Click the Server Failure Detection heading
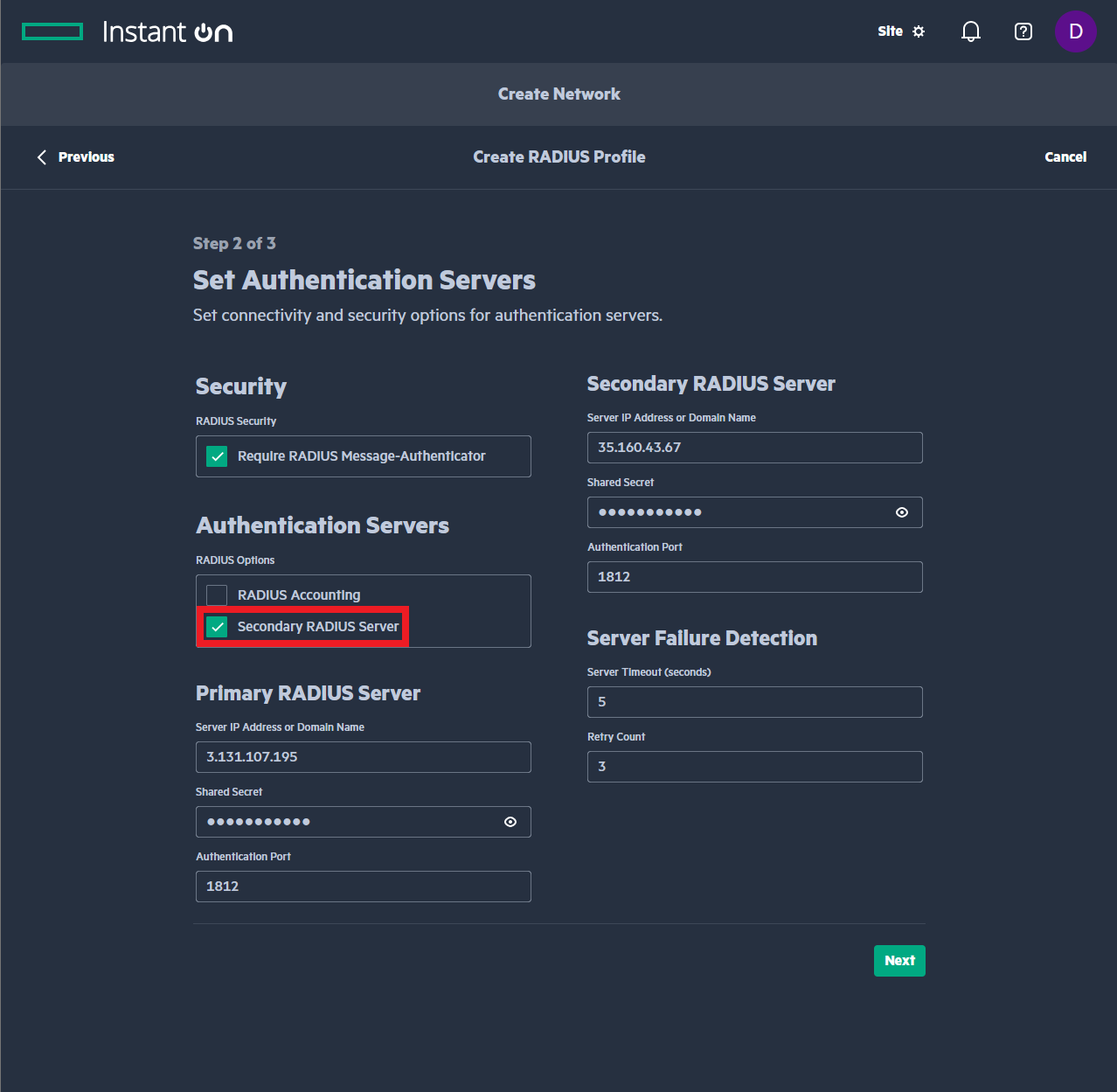 pos(702,638)
